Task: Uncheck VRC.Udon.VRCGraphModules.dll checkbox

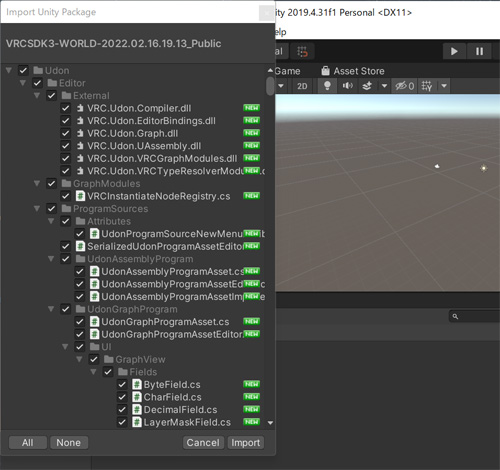Action: pos(65,158)
